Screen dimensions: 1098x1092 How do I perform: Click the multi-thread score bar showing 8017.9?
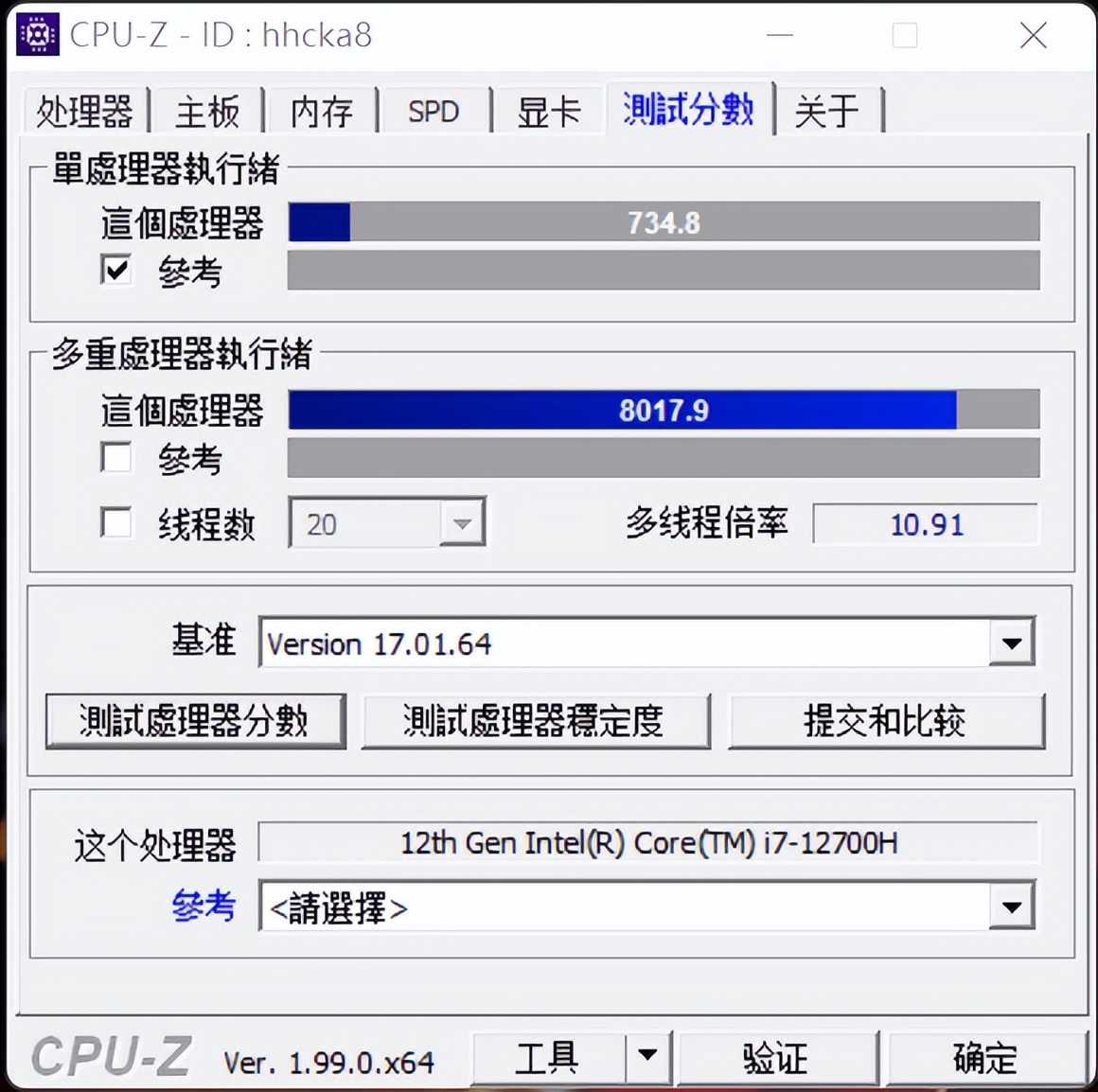pos(663,410)
